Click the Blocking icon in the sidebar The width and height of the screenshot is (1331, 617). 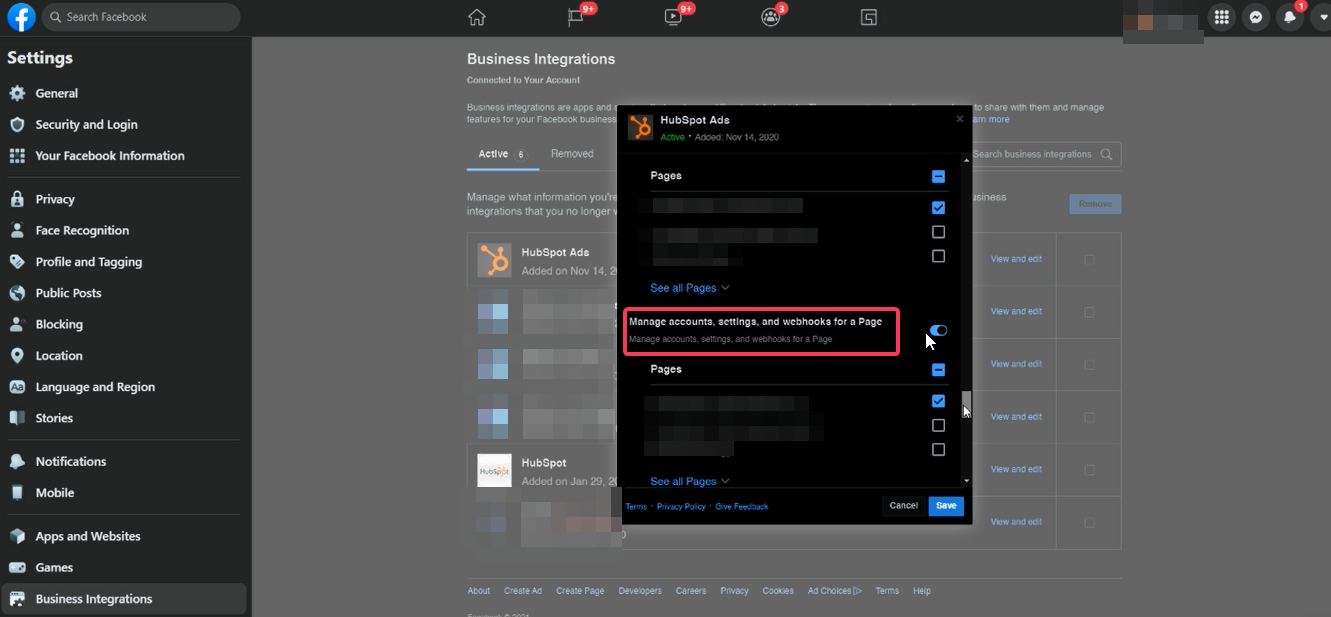pos(17,324)
